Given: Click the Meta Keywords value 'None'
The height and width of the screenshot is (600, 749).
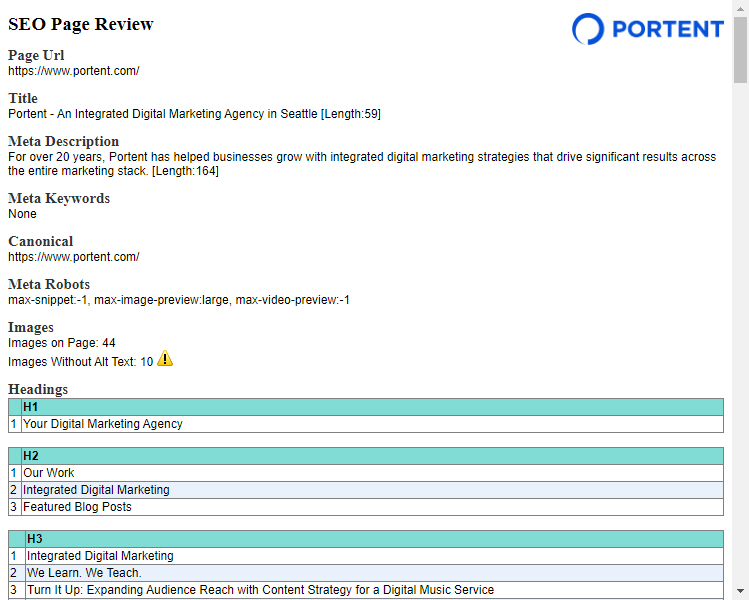Looking at the screenshot, I should [x=22, y=214].
